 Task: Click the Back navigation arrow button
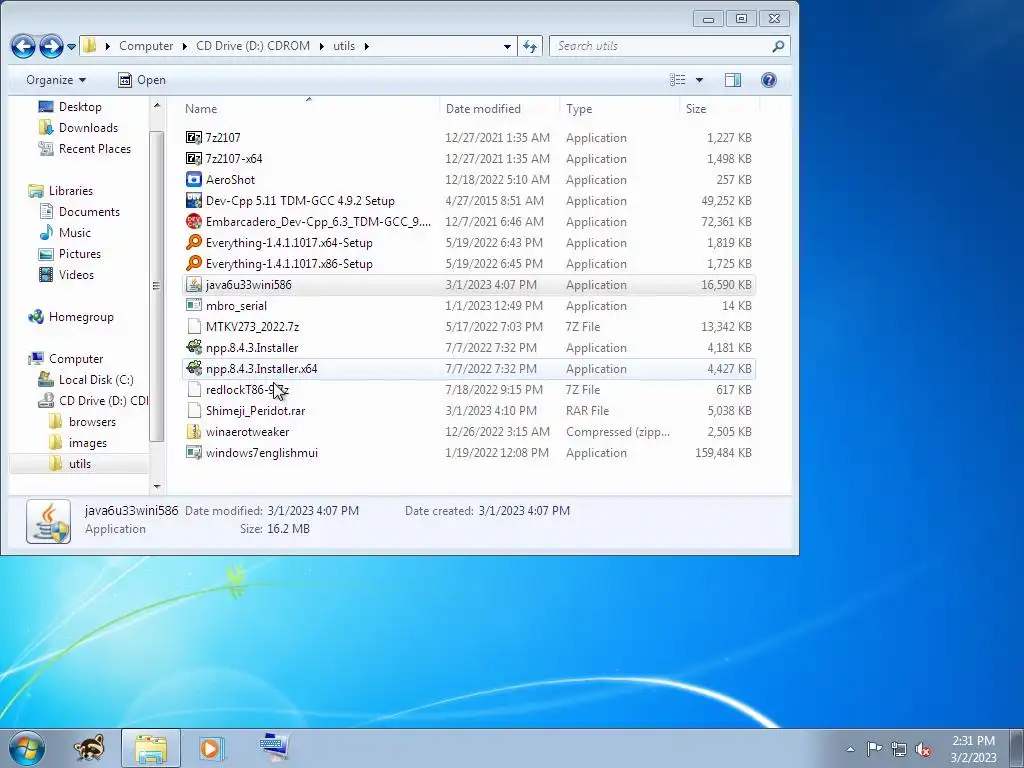23,46
